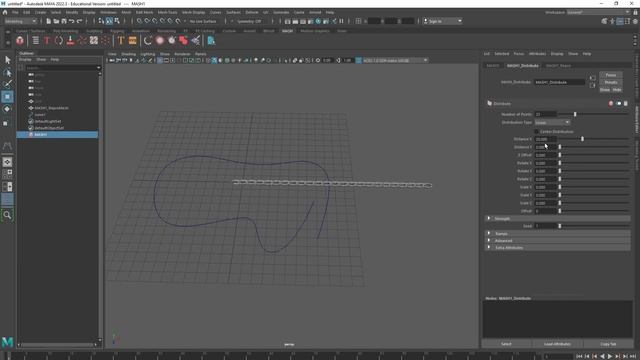Click the Copy Tab button
The height and width of the screenshot is (360, 640).
pos(608,344)
